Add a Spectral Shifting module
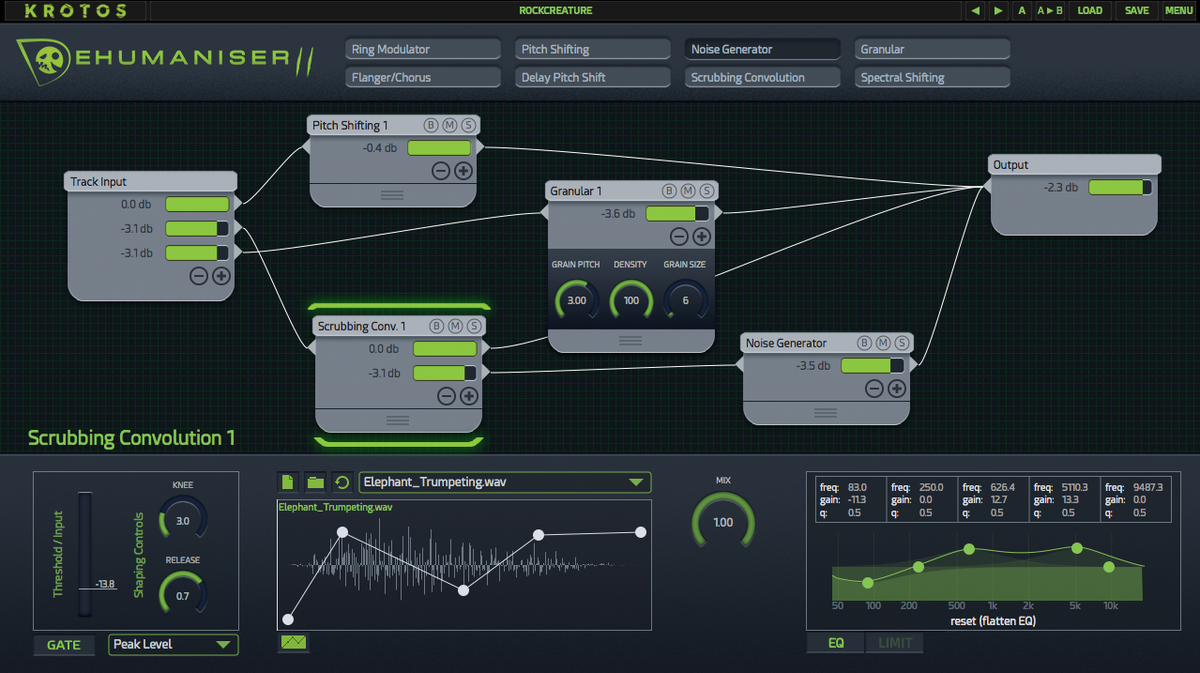The width and height of the screenshot is (1200, 673). [934, 77]
